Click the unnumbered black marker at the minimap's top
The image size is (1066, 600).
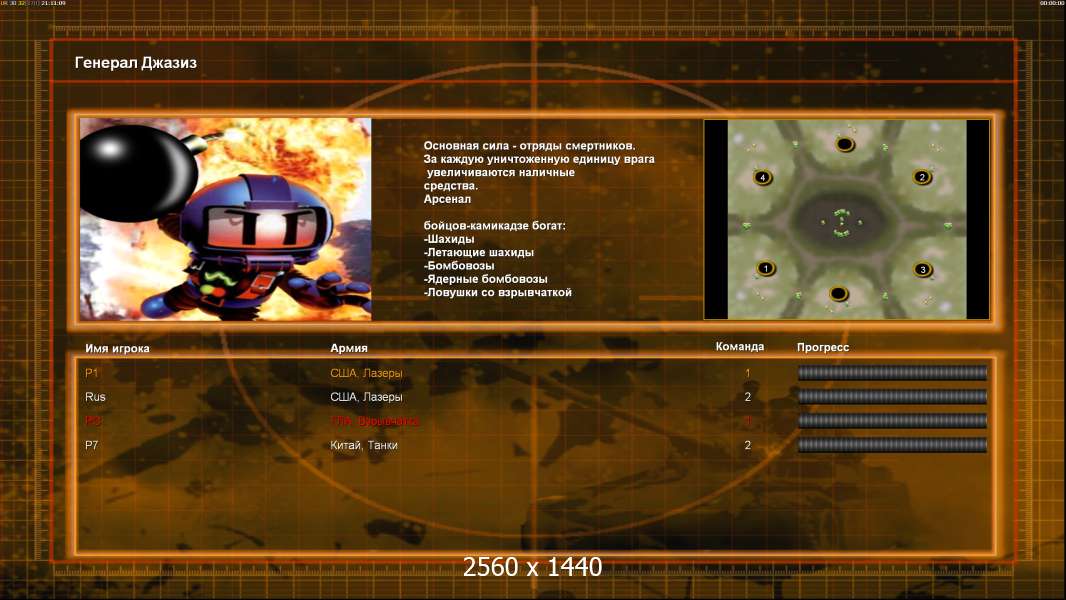tap(844, 144)
